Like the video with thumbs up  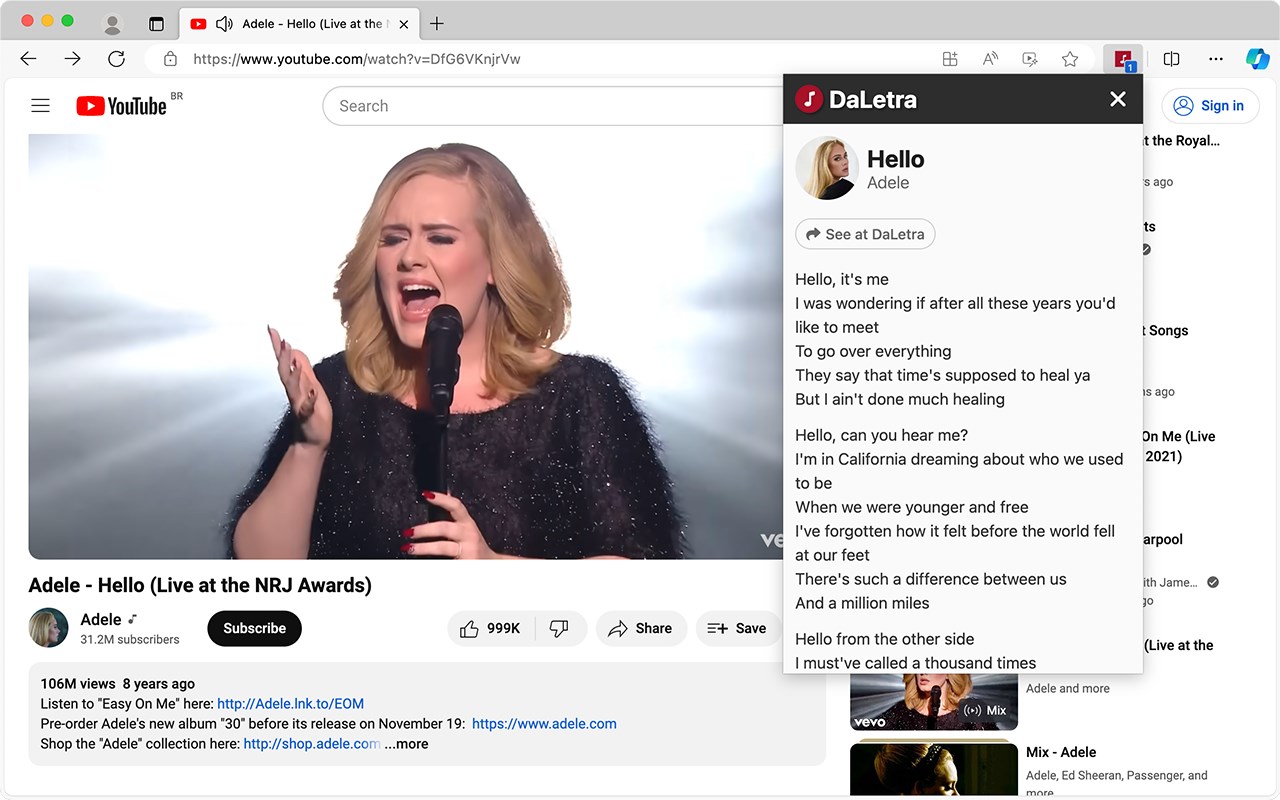pyautogui.click(x=491, y=628)
